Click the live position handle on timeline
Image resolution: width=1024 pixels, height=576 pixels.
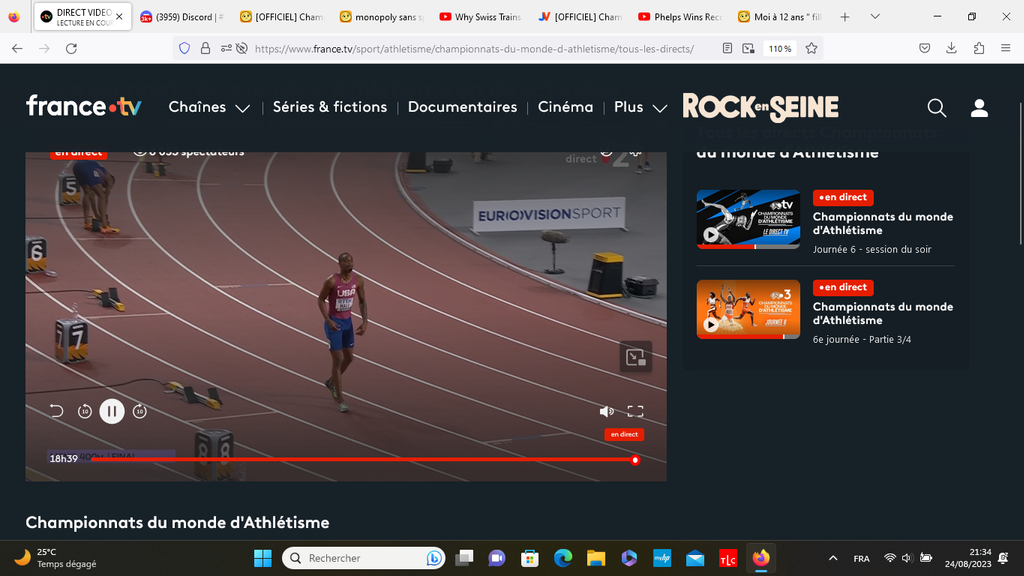[x=635, y=460]
